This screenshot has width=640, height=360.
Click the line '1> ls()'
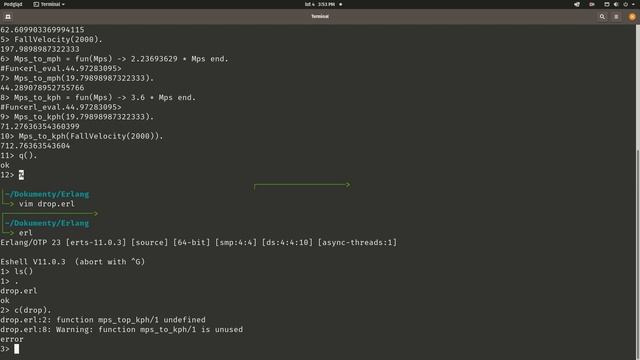coord(17,271)
